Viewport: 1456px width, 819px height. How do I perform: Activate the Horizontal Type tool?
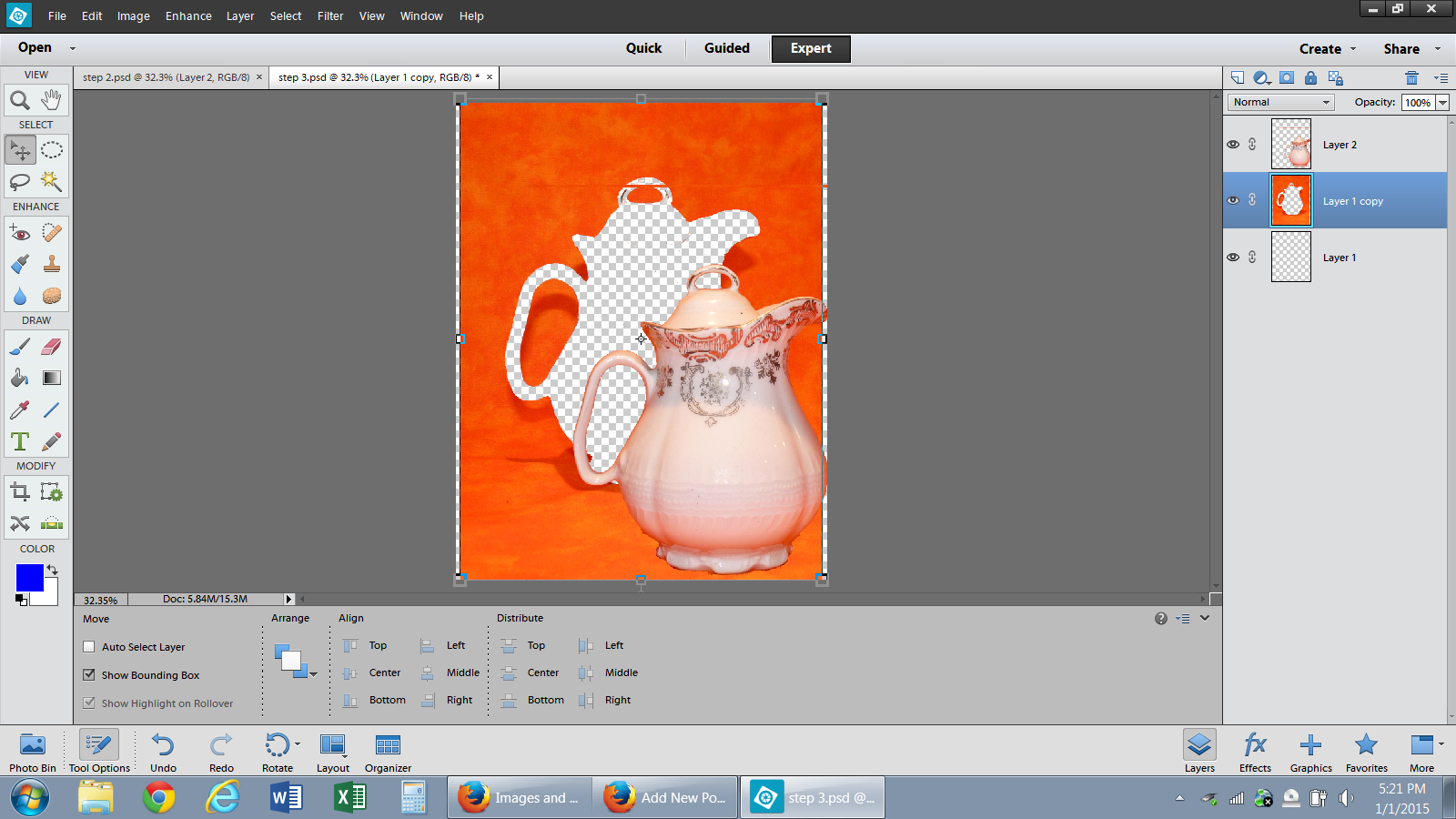pyautogui.click(x=19, y=441)
